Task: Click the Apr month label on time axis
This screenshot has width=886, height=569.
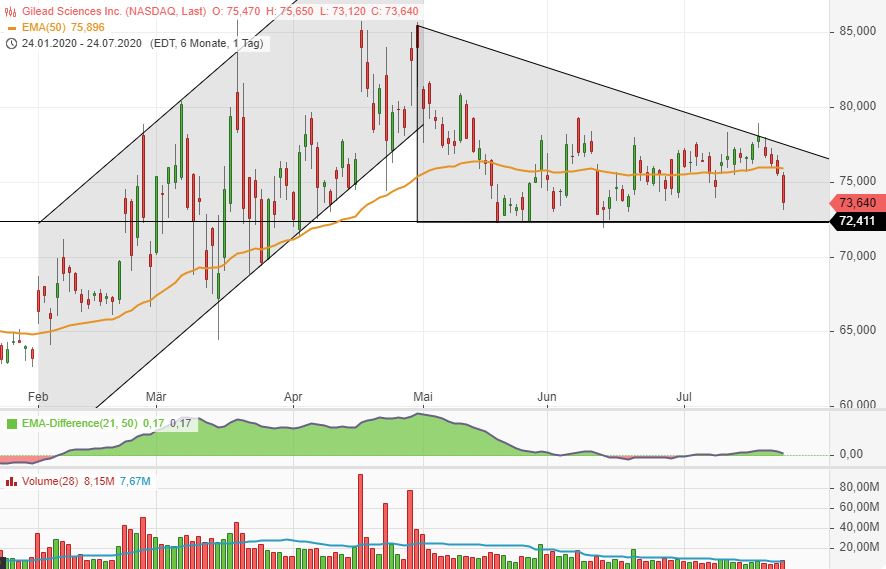Action: 293,397
